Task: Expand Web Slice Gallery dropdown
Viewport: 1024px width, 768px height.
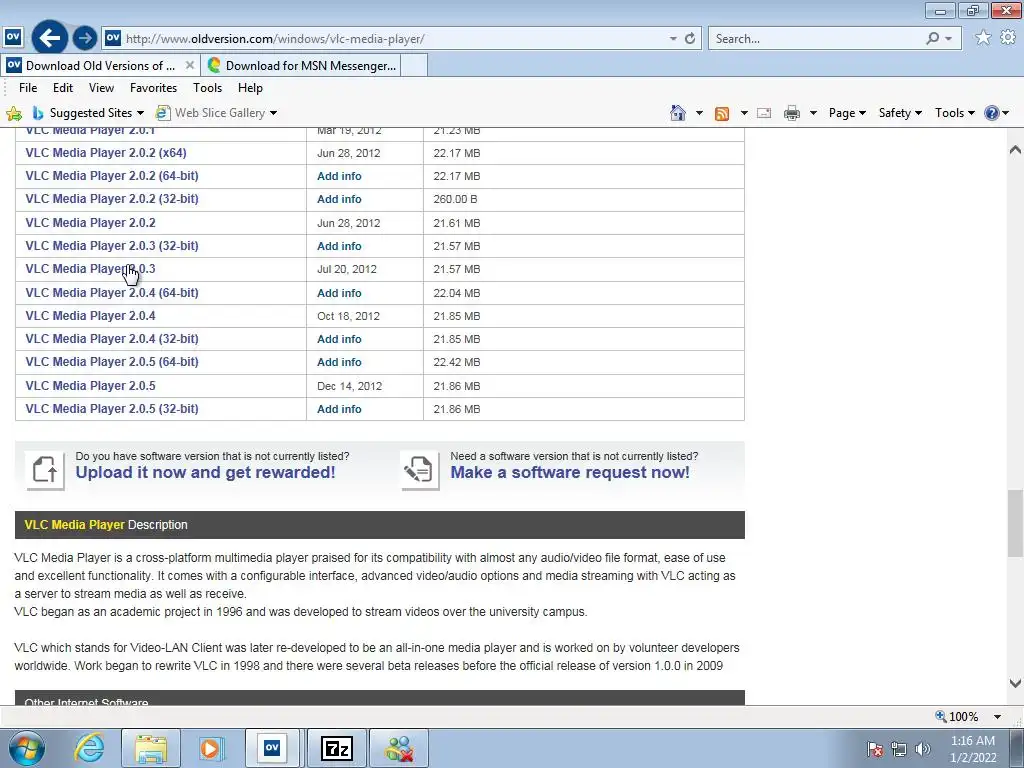Action: [274, 113]
